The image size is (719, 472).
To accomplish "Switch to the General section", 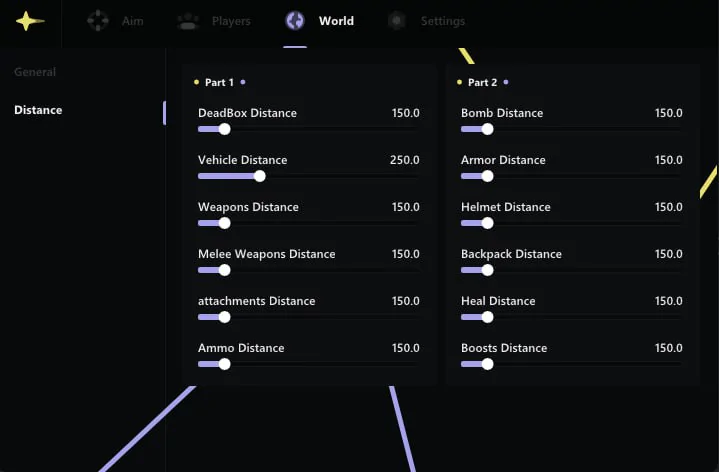I will [35, 72].
